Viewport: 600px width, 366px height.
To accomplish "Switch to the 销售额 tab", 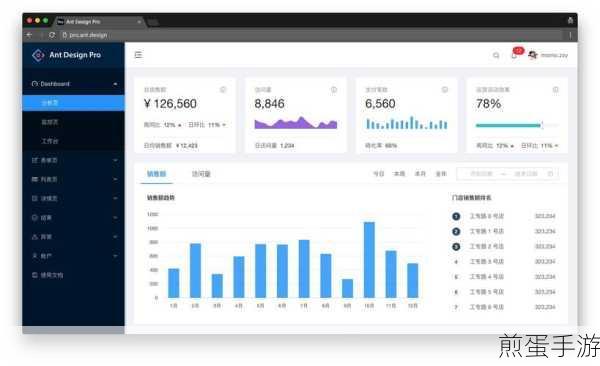I will pos(157,174).
